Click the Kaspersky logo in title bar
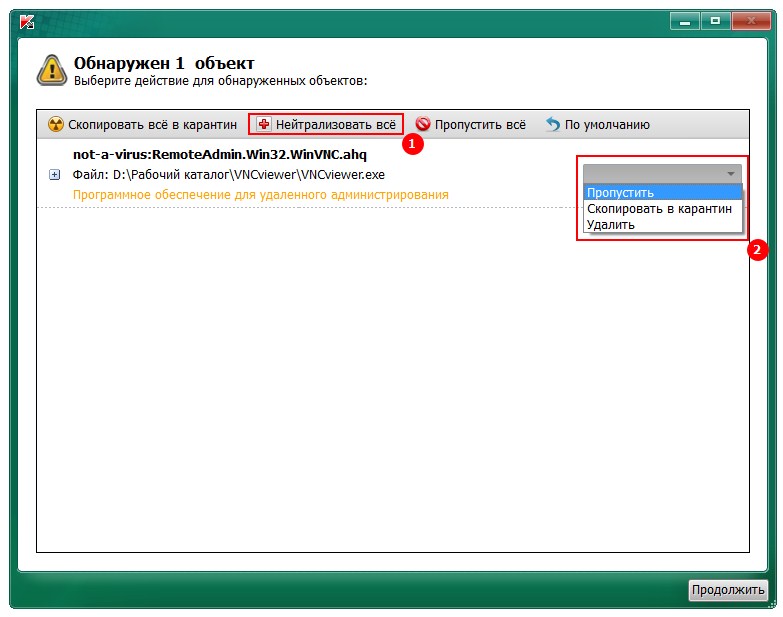Image resolution: width=783 pixels, height=617 pixels. pos(26,22)
